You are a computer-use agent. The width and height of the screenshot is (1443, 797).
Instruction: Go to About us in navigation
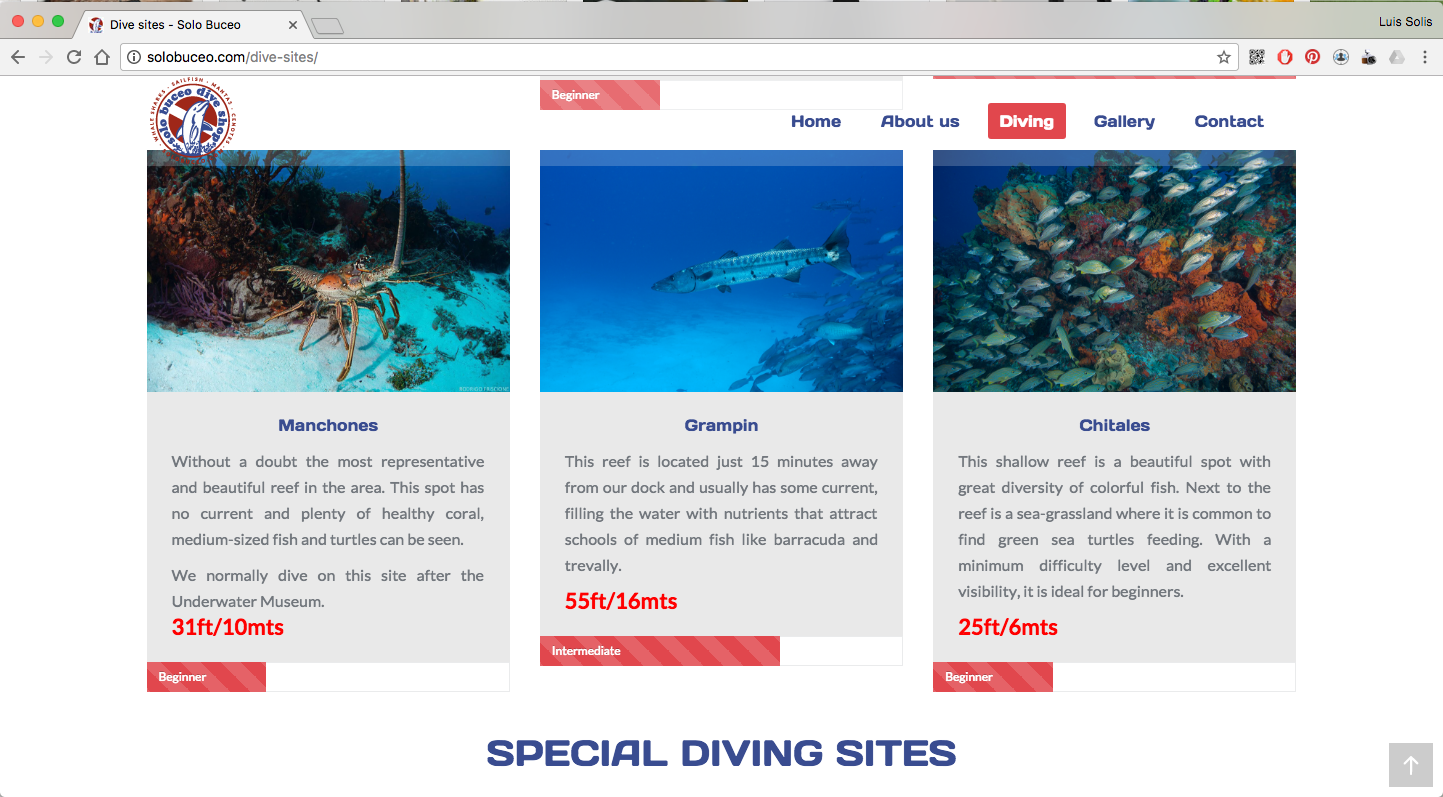920,121
